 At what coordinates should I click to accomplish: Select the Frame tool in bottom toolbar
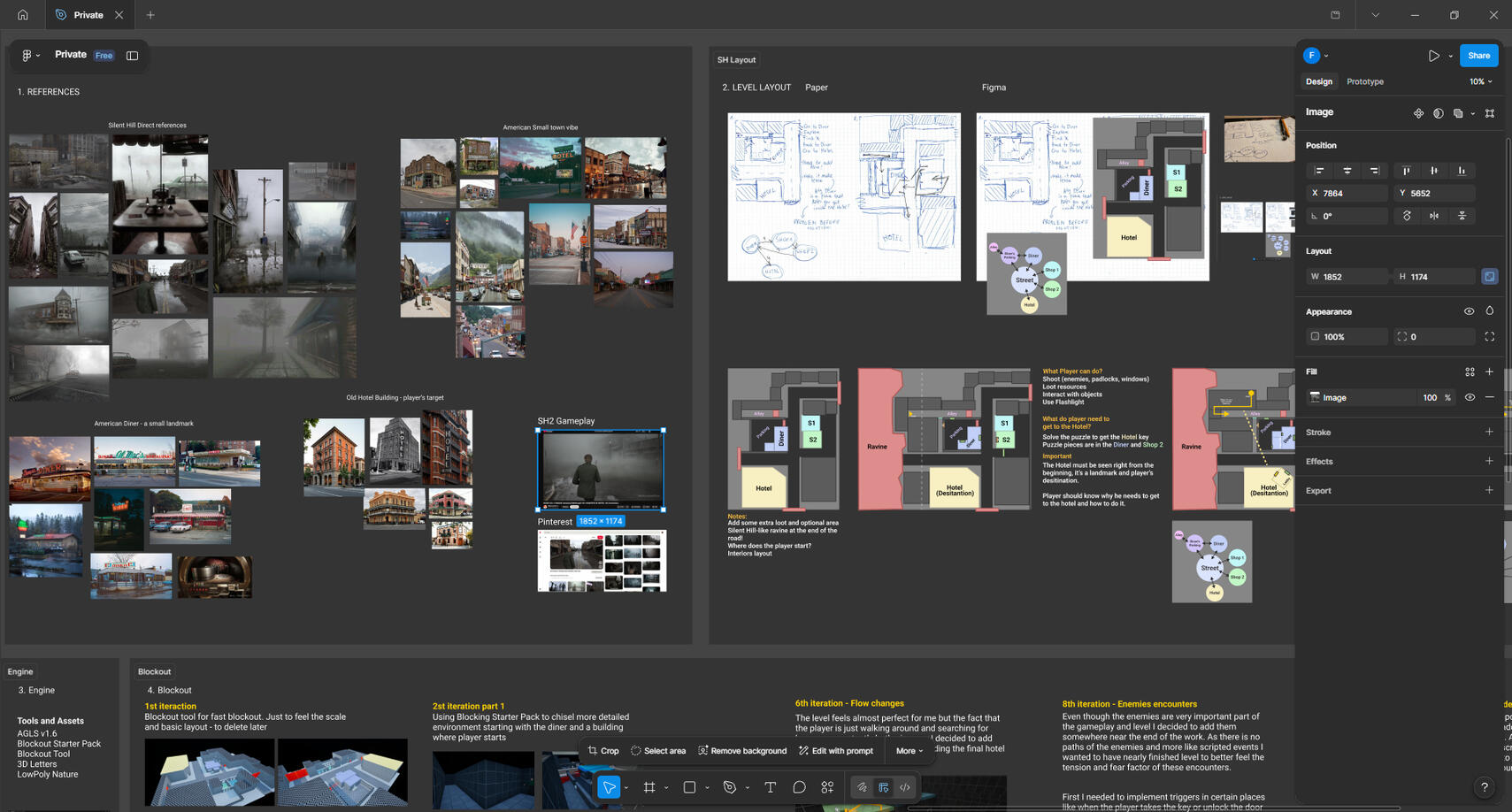point(649,787)
